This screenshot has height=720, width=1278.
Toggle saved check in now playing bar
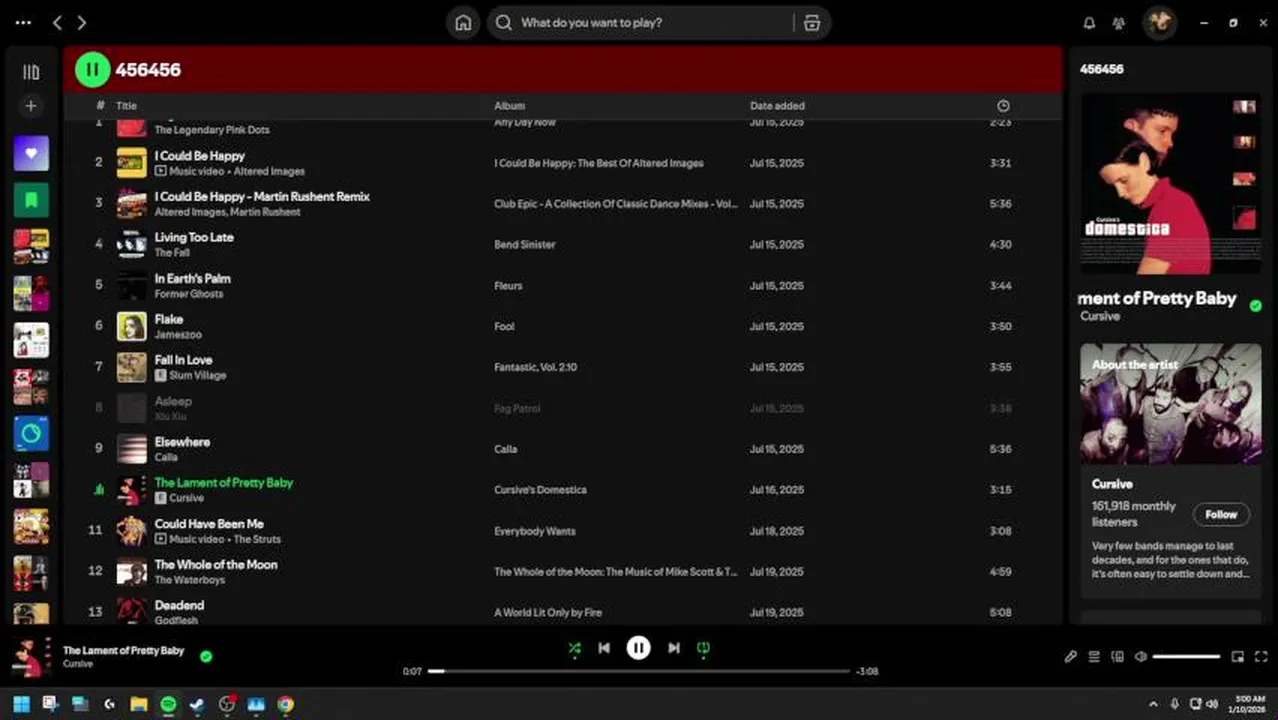[x=206, y=657]
